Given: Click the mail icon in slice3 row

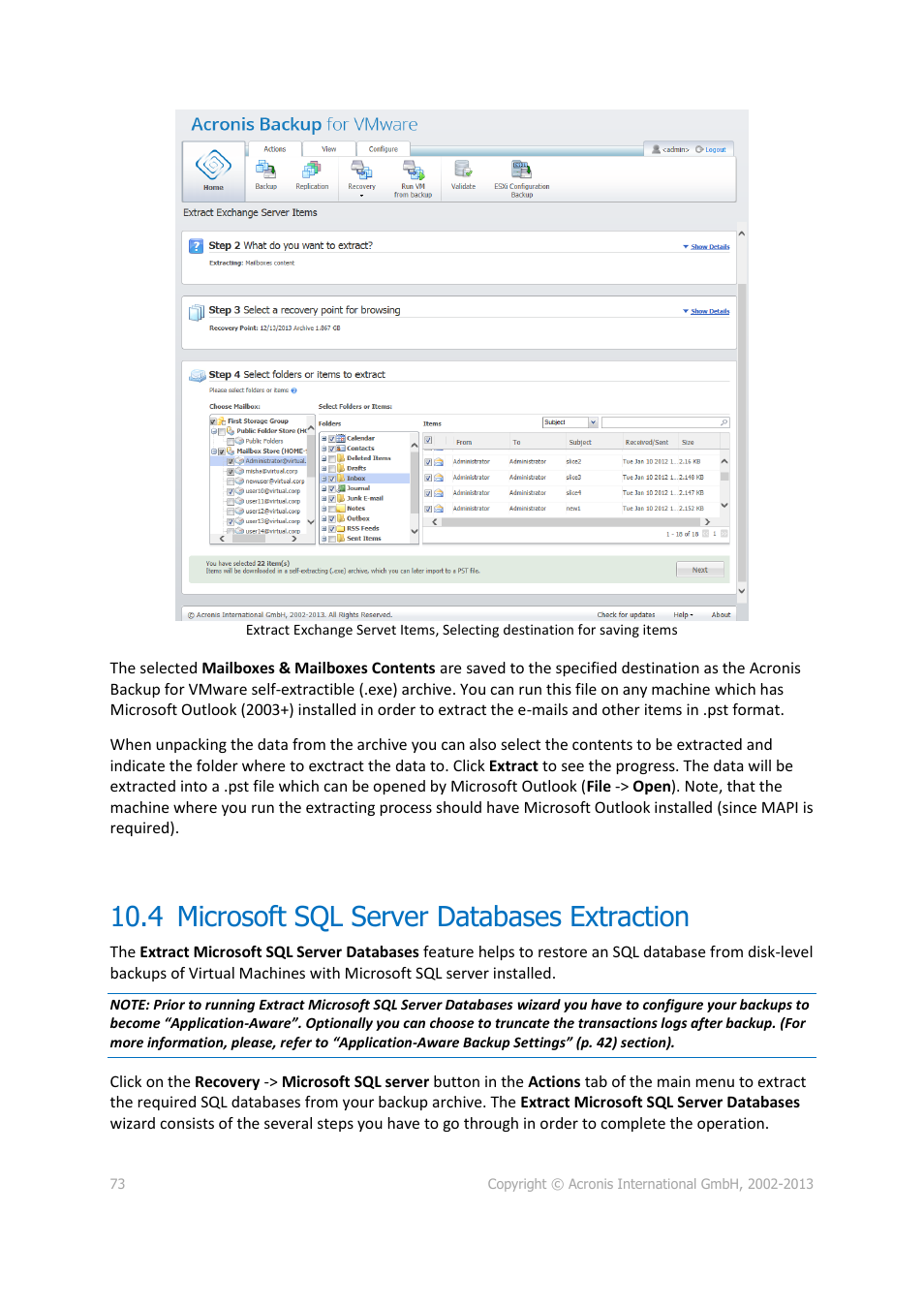Looking at the screenshot, I should coord(438,478).
